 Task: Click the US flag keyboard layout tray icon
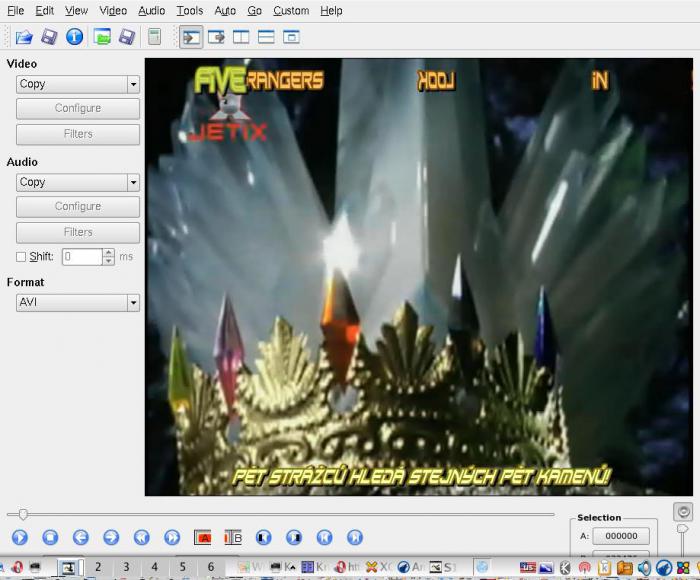coord(528,567)
